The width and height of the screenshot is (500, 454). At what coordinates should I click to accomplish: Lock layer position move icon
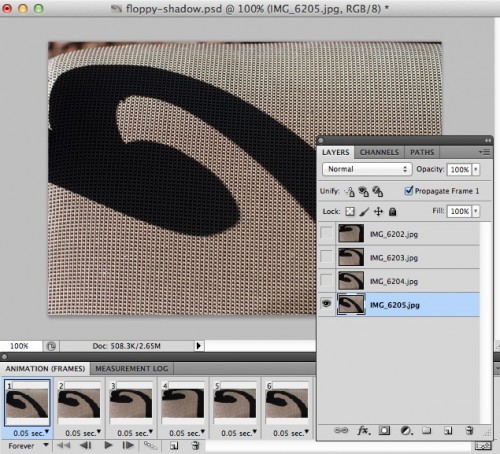(x=378, y=211)
